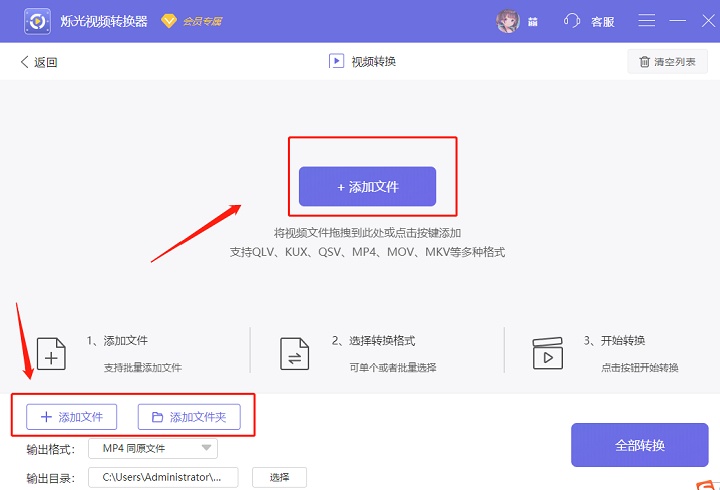The image size is (720, 490).
Task: Click the member-exclusive diamond icon
Action: point(168,21)
